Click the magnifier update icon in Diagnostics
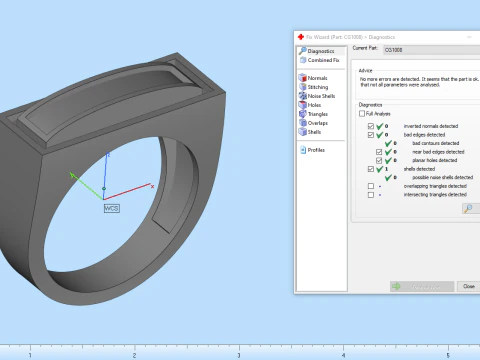The height and width of the screenshot is (360, 480). 469,209
